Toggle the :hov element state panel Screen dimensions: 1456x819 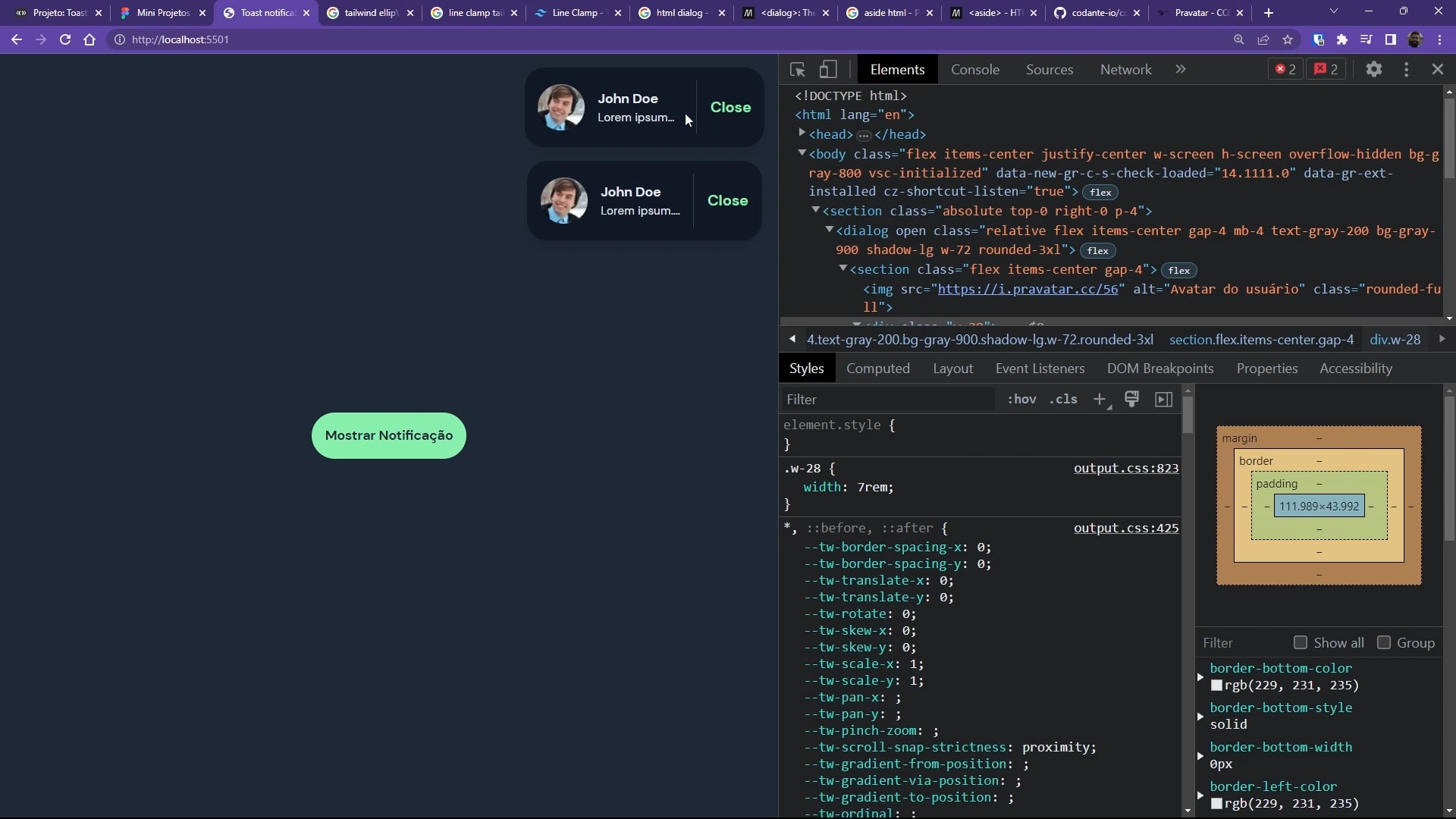[1021, 400]
